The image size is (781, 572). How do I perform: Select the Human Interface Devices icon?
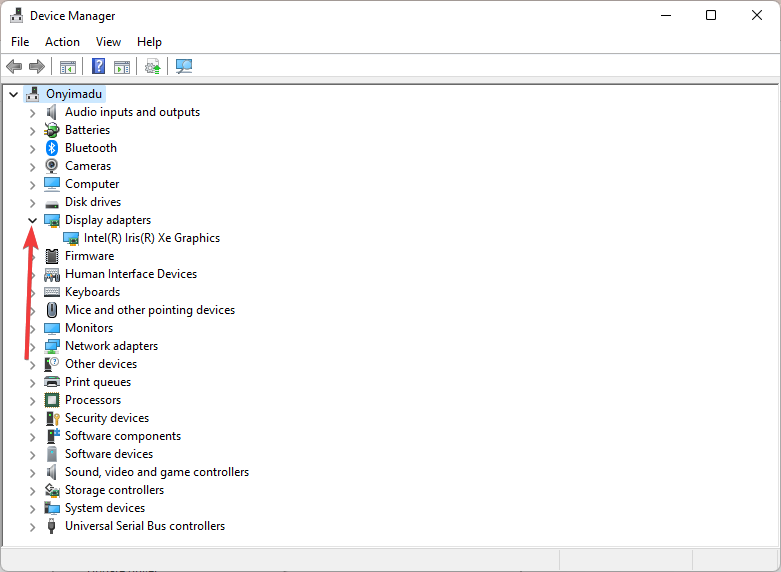click(x=52, y=275)
